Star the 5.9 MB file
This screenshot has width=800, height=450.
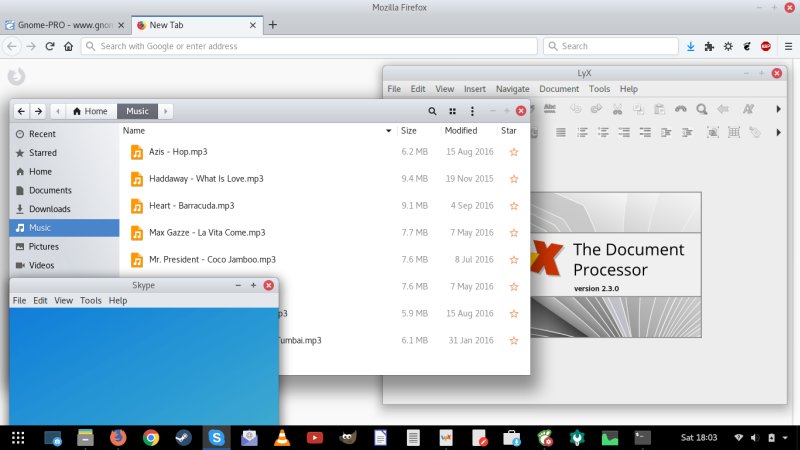[514, 314]
